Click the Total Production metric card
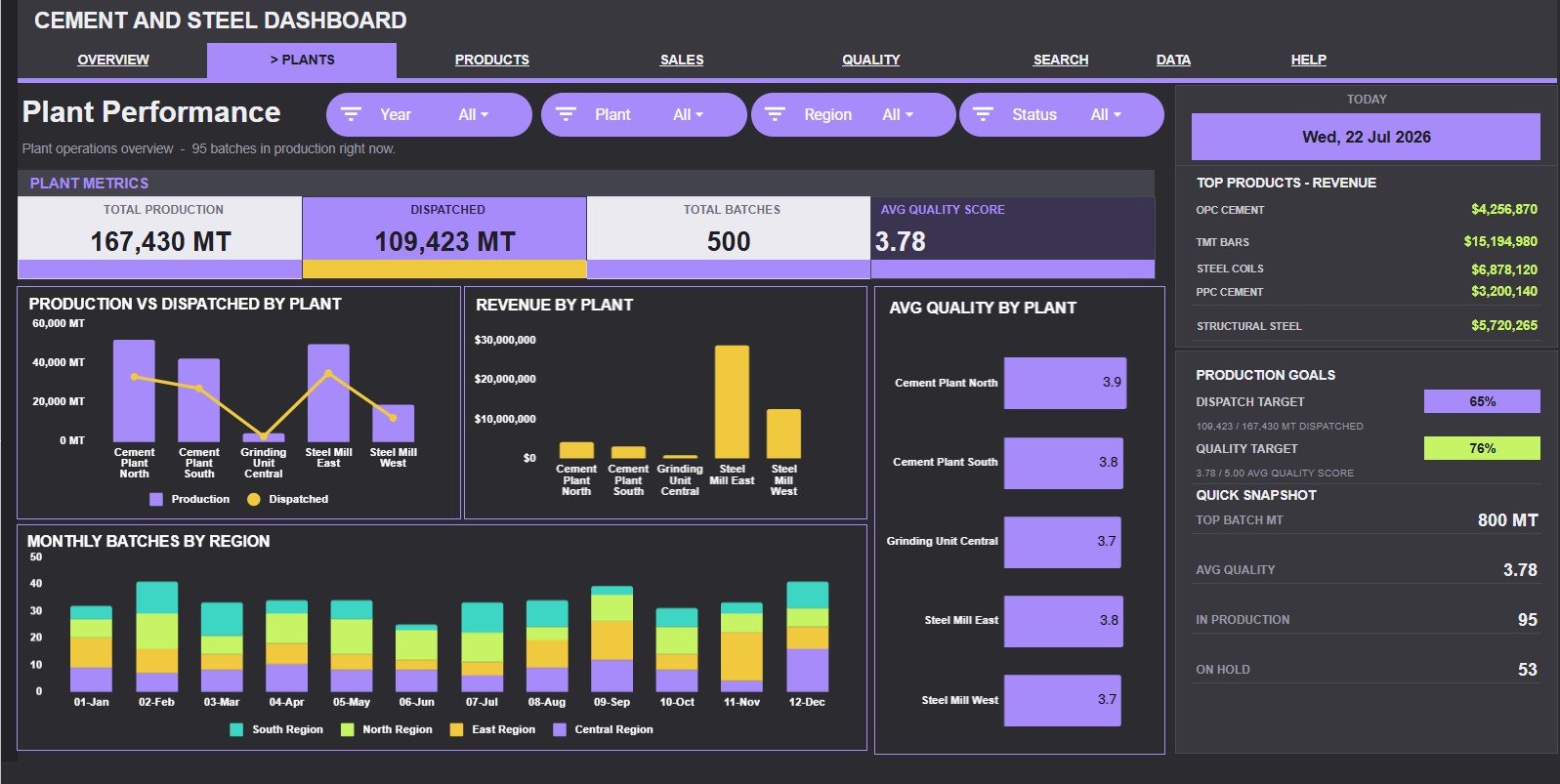 pos(160,237)
